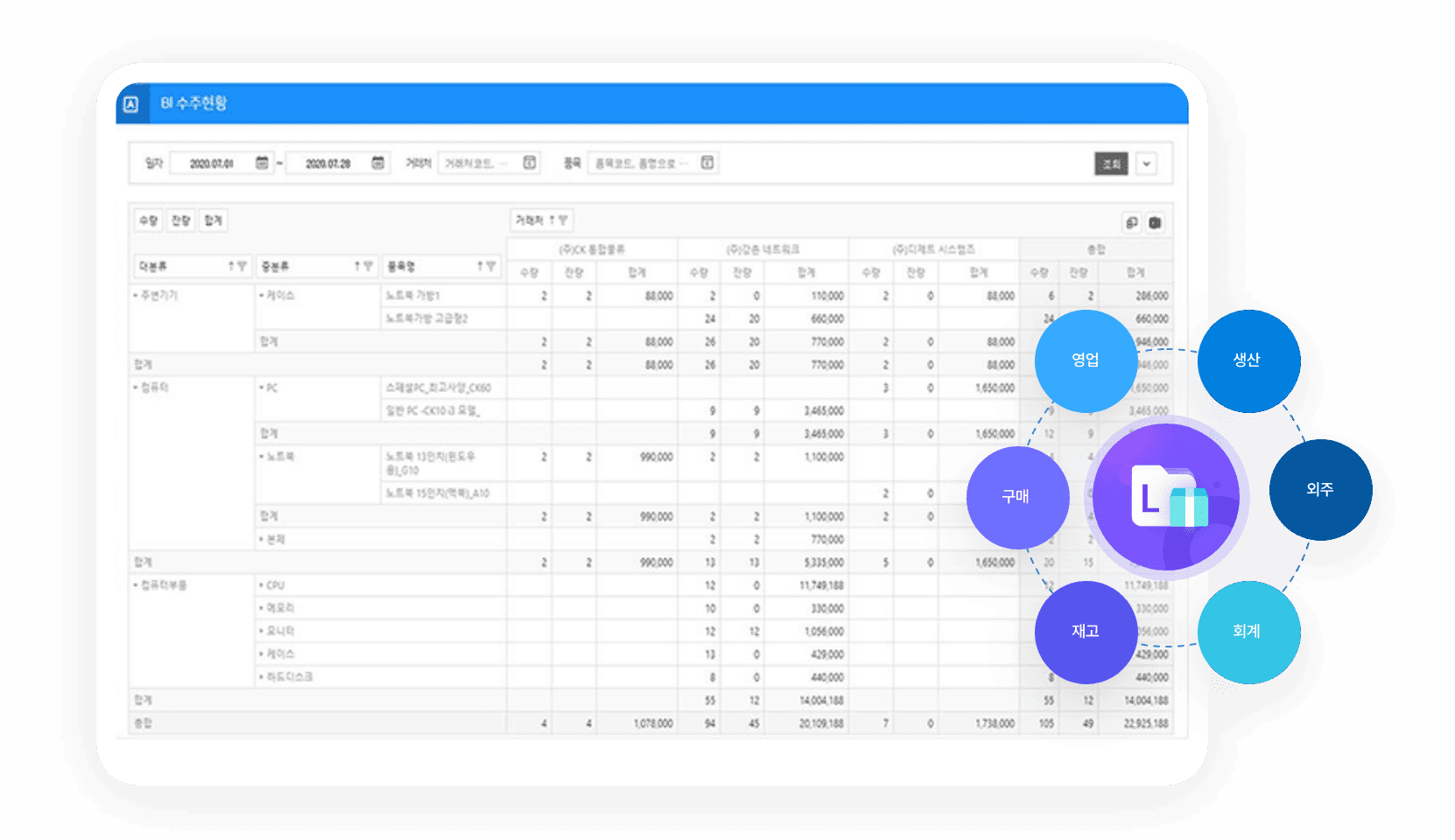This screenshot has width=1455, height=840.
Task: Open dropdown arrow next to 조회 button
Action: click(x=1147, y=164)
